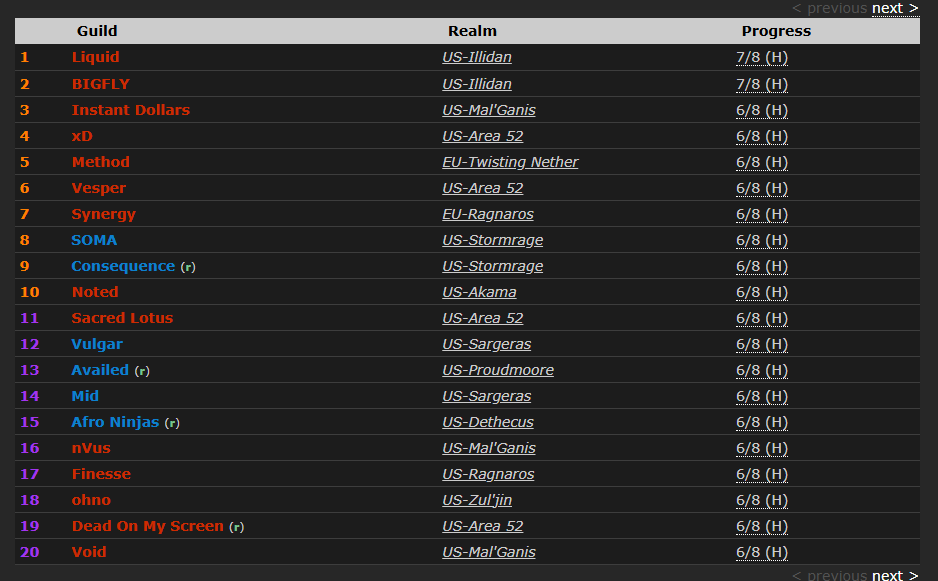Viewport: 938px width, 581px height.
Task: Open the ohno guild link
Action: click(91, 500)
